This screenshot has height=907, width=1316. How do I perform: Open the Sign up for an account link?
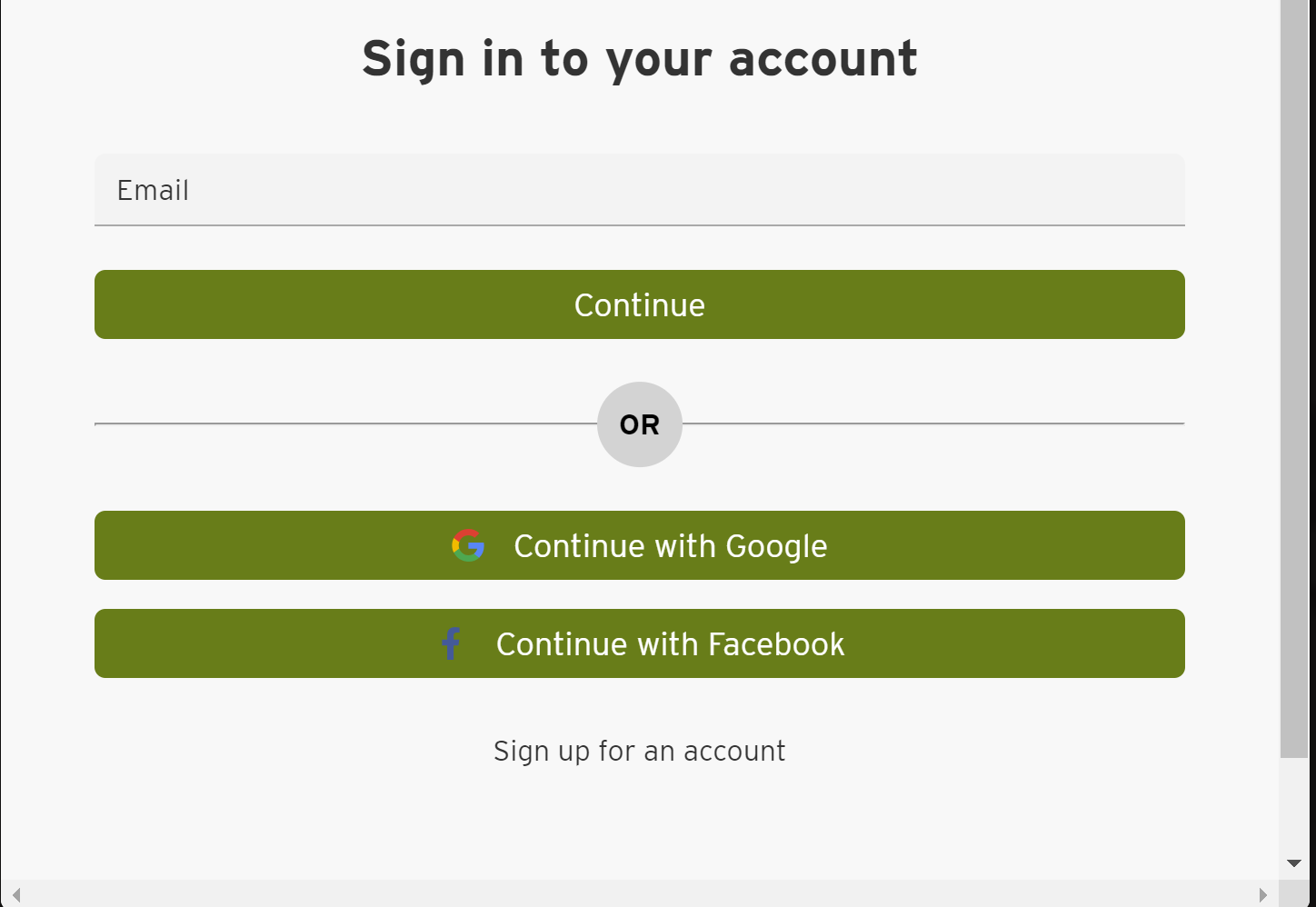(640, 751)
